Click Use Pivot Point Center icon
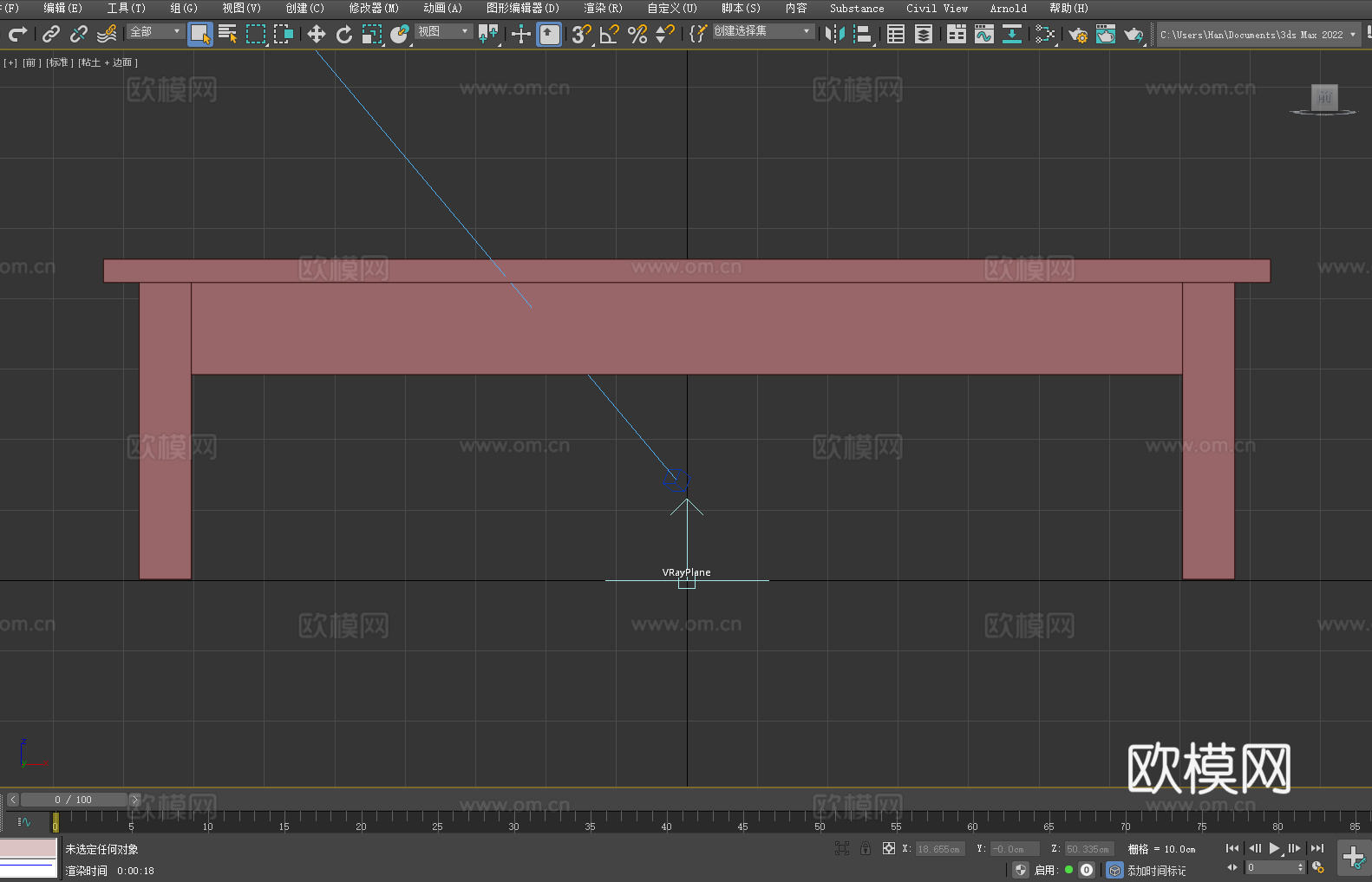Image resolution: width=1372 pixels, height=882 pixels. point(489,34)
